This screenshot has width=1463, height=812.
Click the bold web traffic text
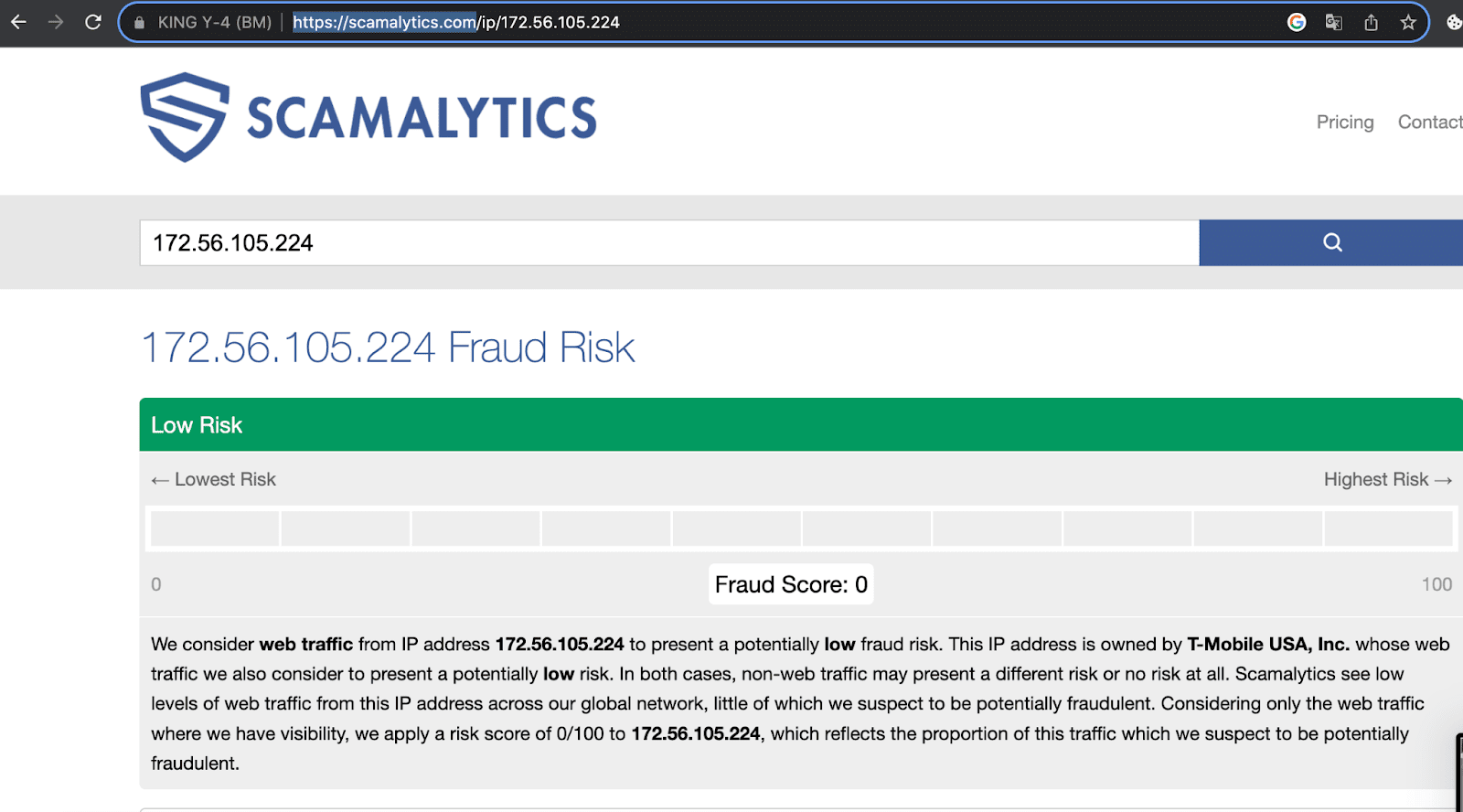point(306,644)
